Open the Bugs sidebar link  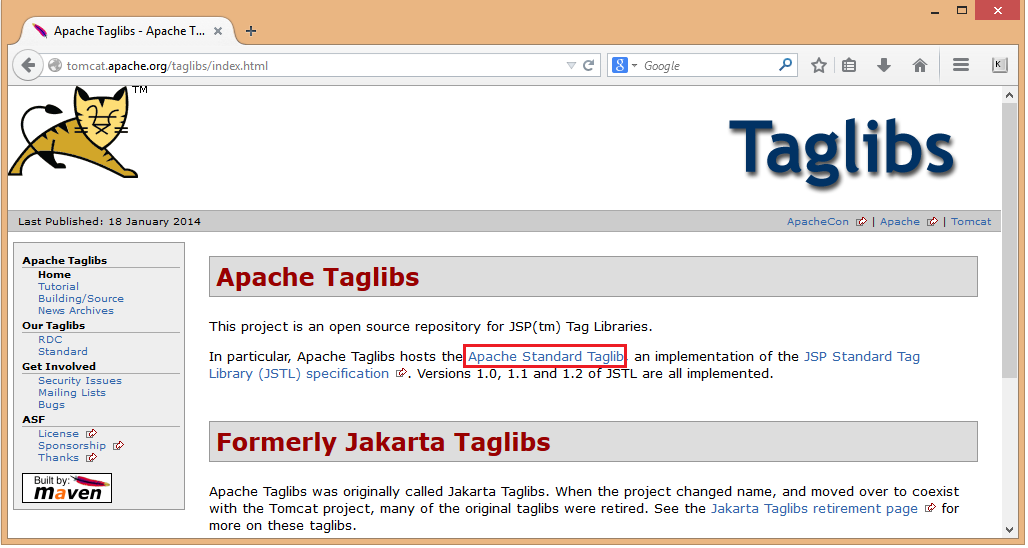point(51,404)
